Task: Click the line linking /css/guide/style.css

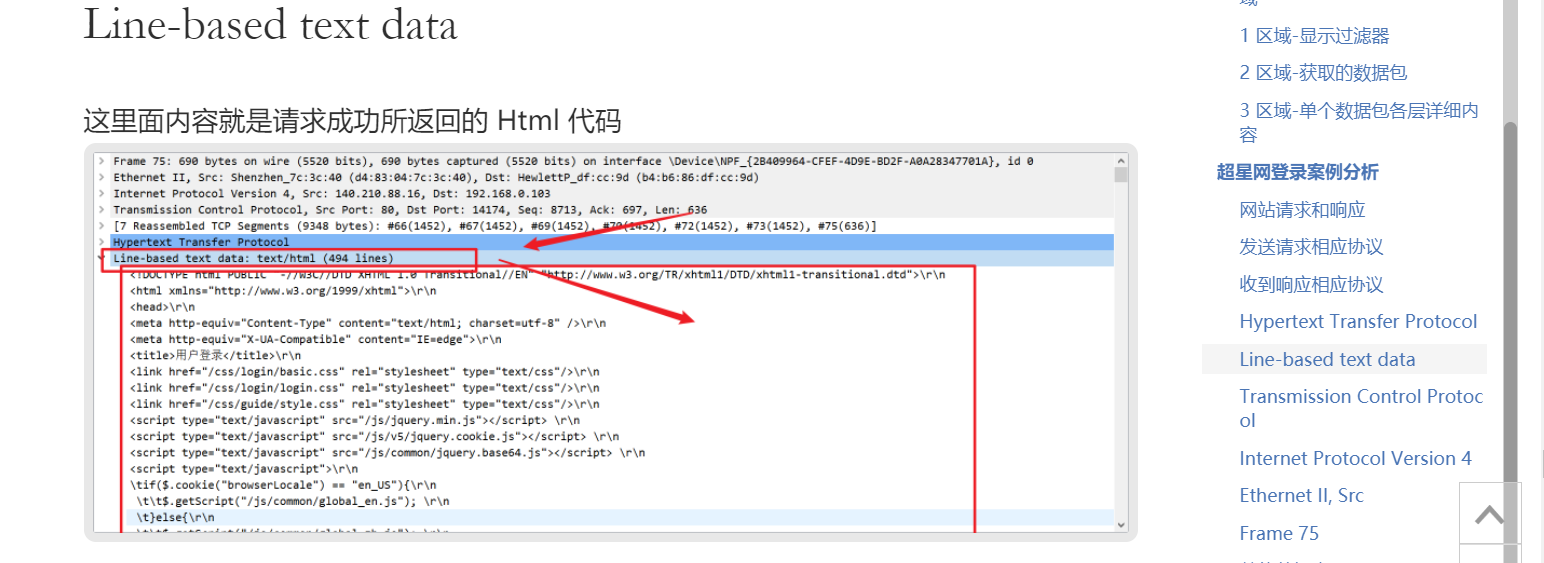Action: click(x=365, y=404)
